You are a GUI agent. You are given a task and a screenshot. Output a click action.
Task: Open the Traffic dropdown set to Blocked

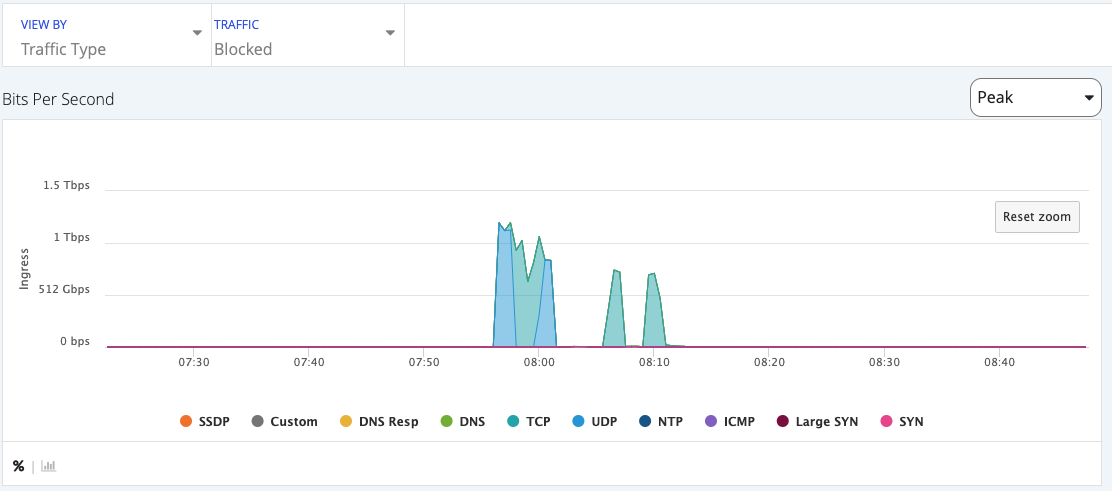pyautogui.click(x=308, y=35)
